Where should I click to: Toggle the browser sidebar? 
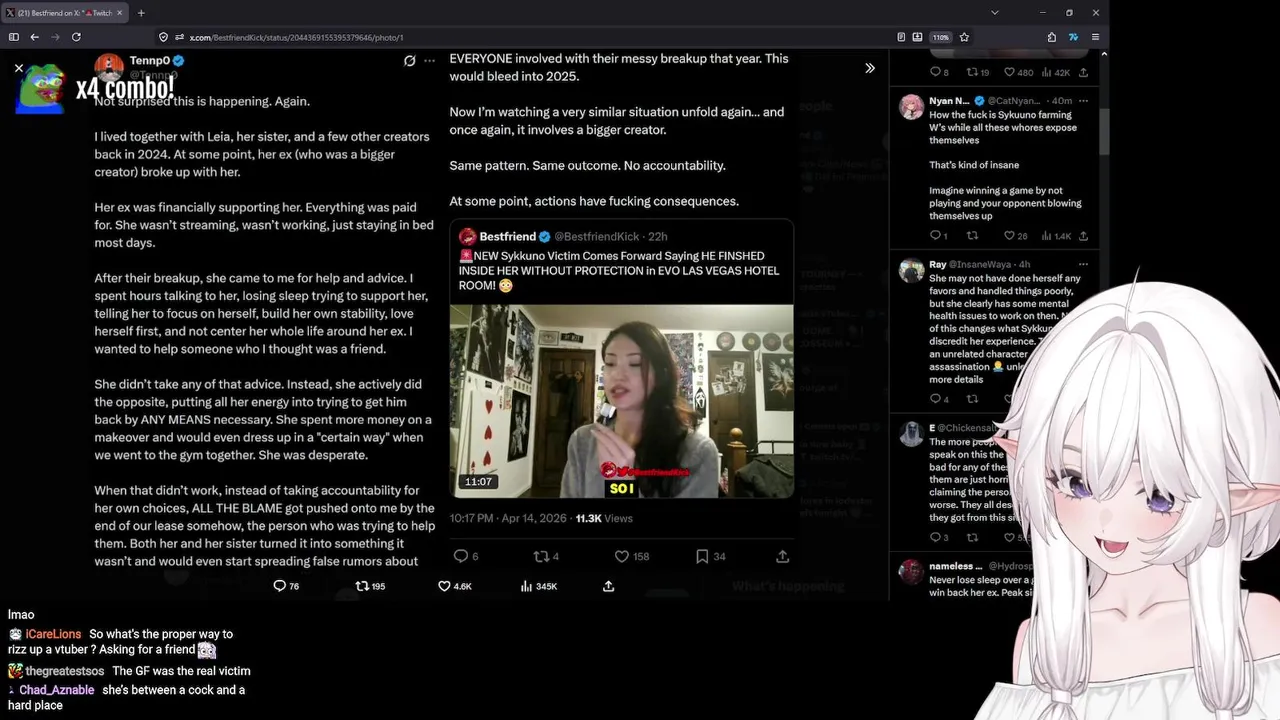pyautogui.click(x=13, y=37)
